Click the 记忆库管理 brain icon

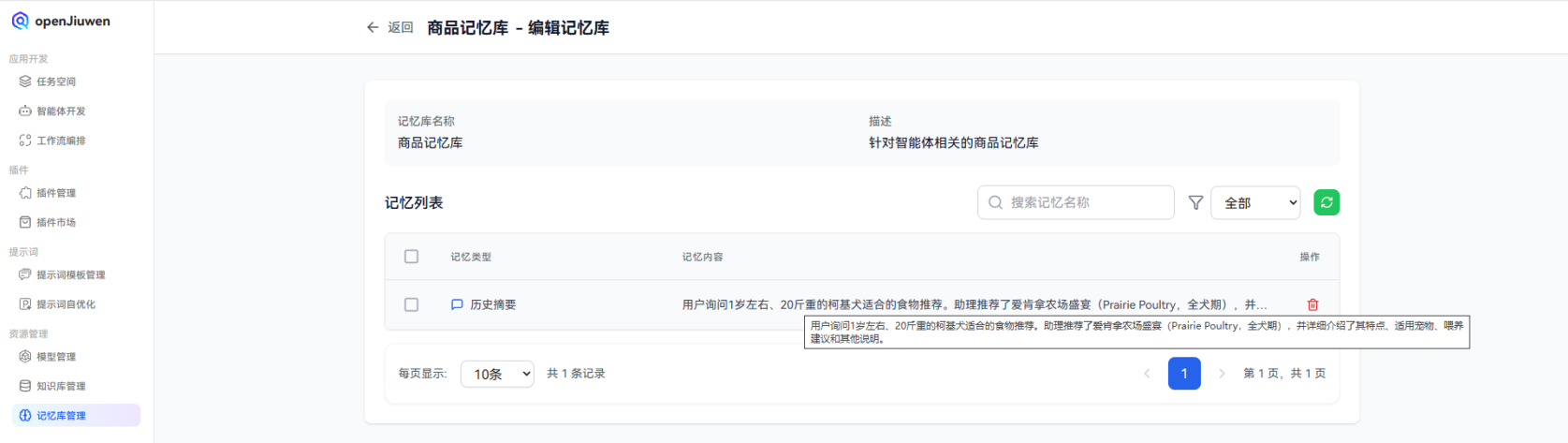click(x=25, y=416)
